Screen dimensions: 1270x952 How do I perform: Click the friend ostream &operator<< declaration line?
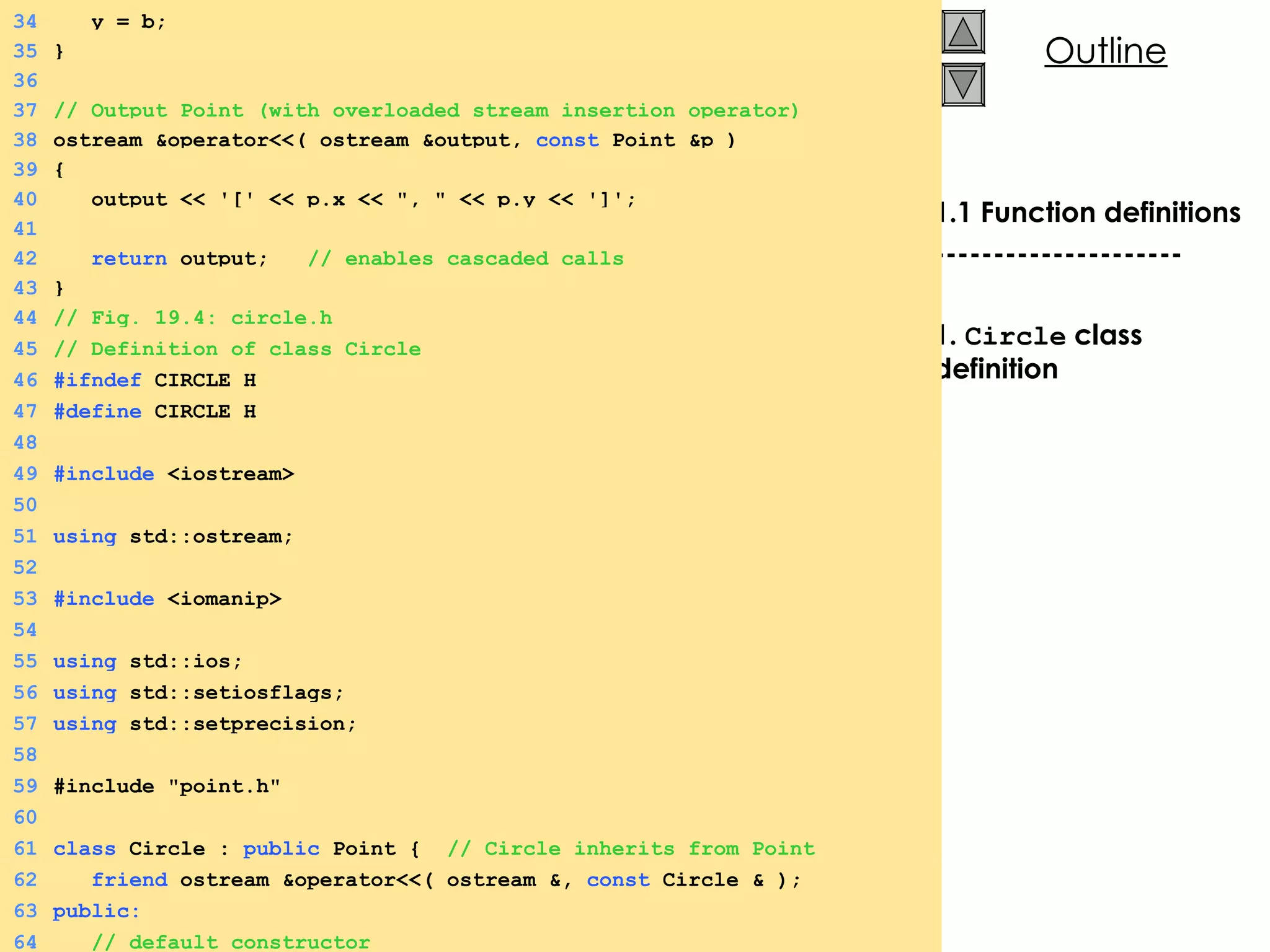tap(446, 880)
